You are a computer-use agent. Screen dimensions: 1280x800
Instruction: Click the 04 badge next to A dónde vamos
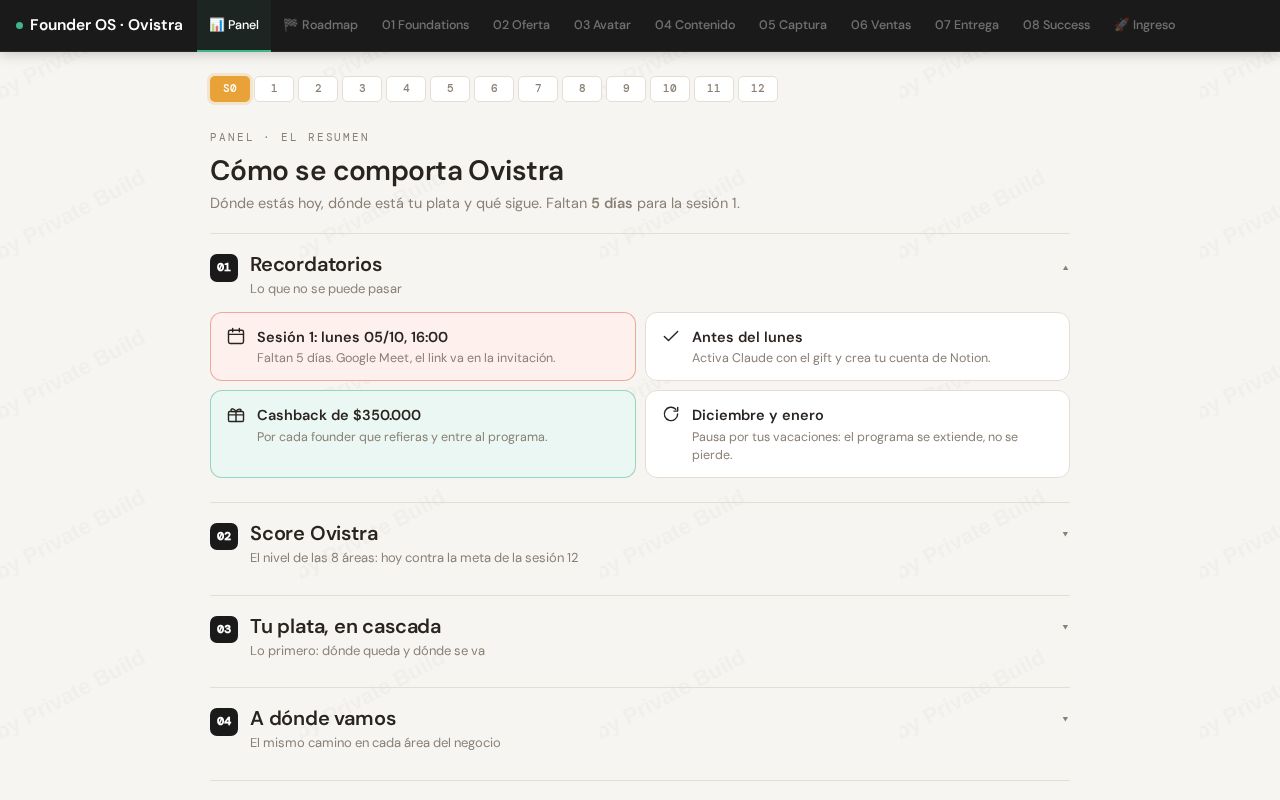(x=224, y=722)
